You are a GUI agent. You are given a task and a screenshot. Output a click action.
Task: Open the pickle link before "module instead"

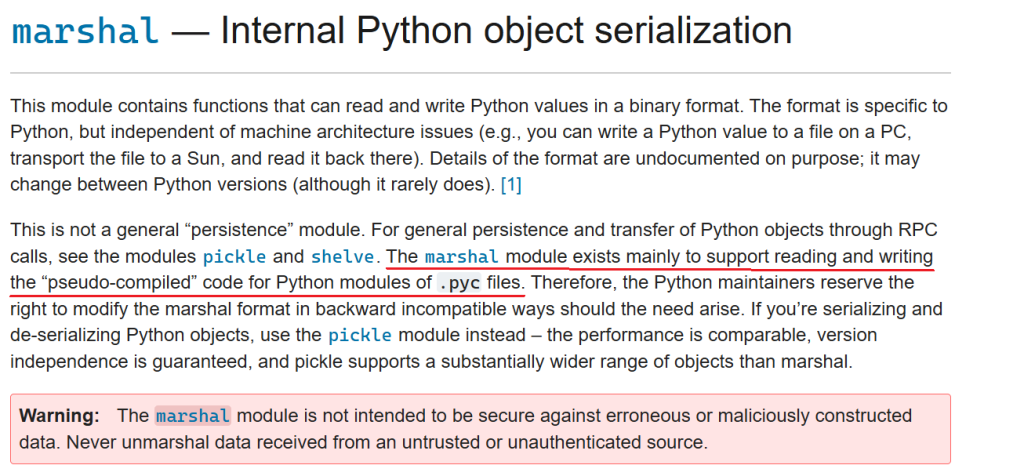coord(360,336)
